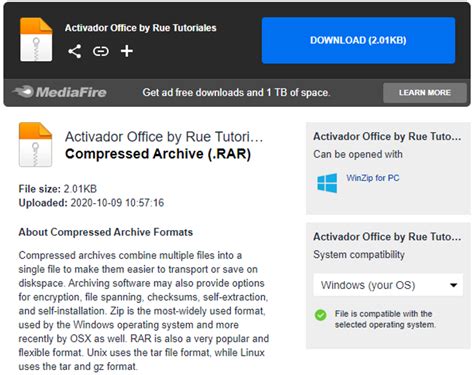474x375 pixels.
Task: Click the Uploaded date 2020-10-09 text
Action: click(x=91, y=203)
